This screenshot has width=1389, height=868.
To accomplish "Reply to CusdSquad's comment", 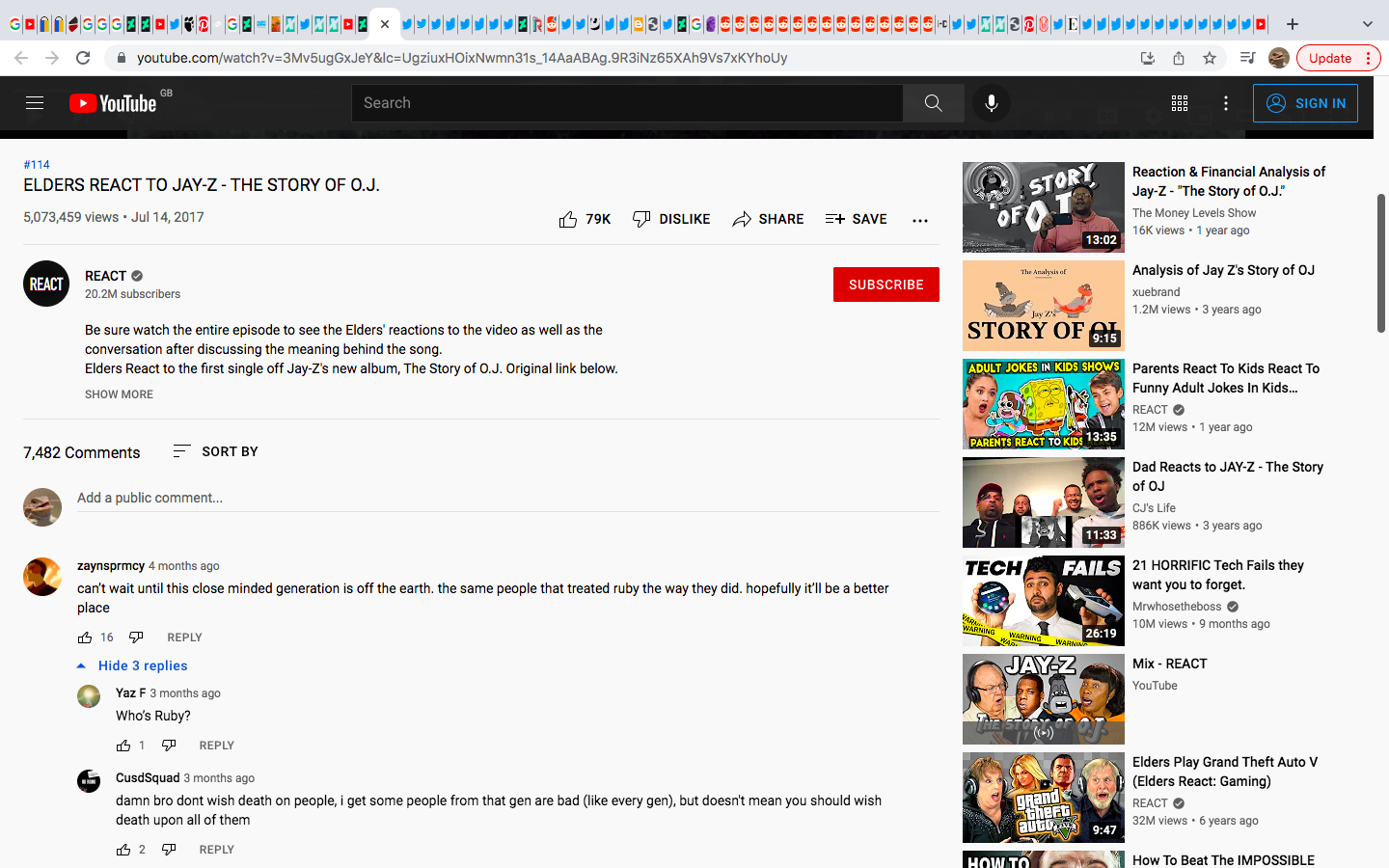I will [216, 850].
